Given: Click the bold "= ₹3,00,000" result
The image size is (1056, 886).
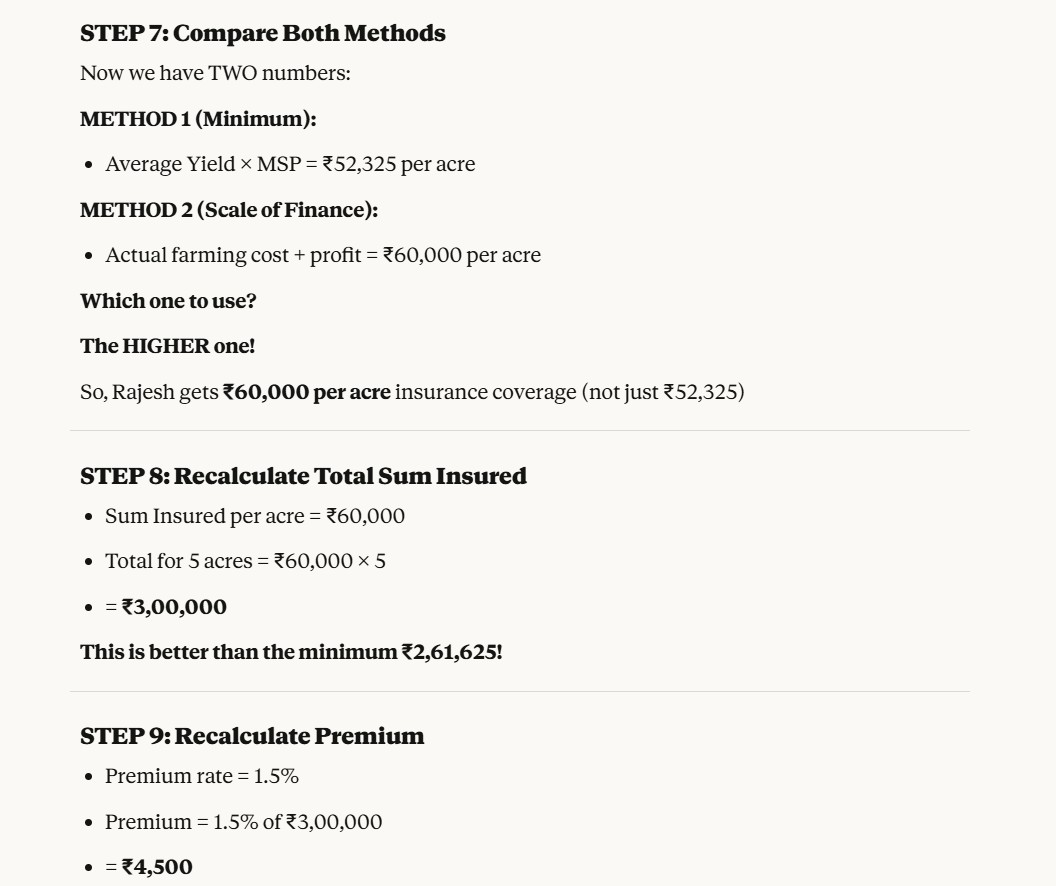Looking at the screenshot, I should pos(166,607).
